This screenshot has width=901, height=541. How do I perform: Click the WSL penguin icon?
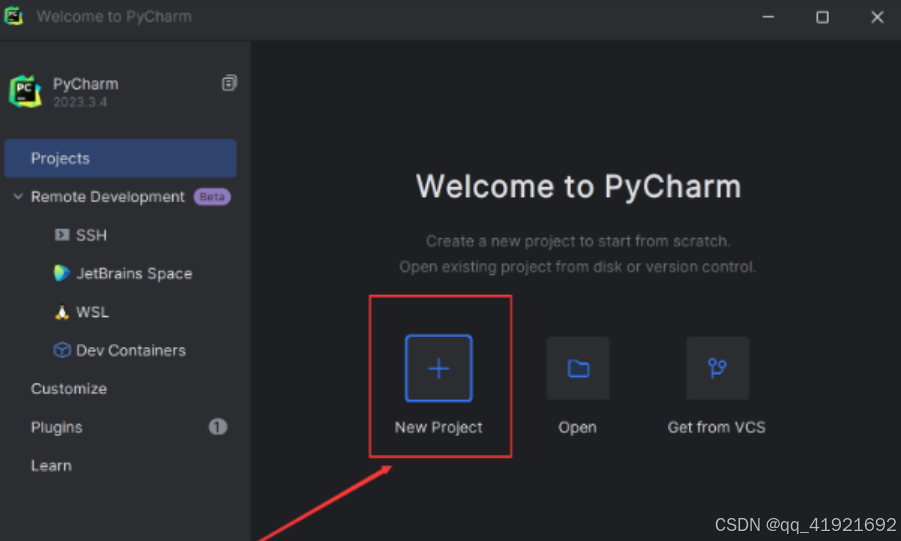click(61, 312)
